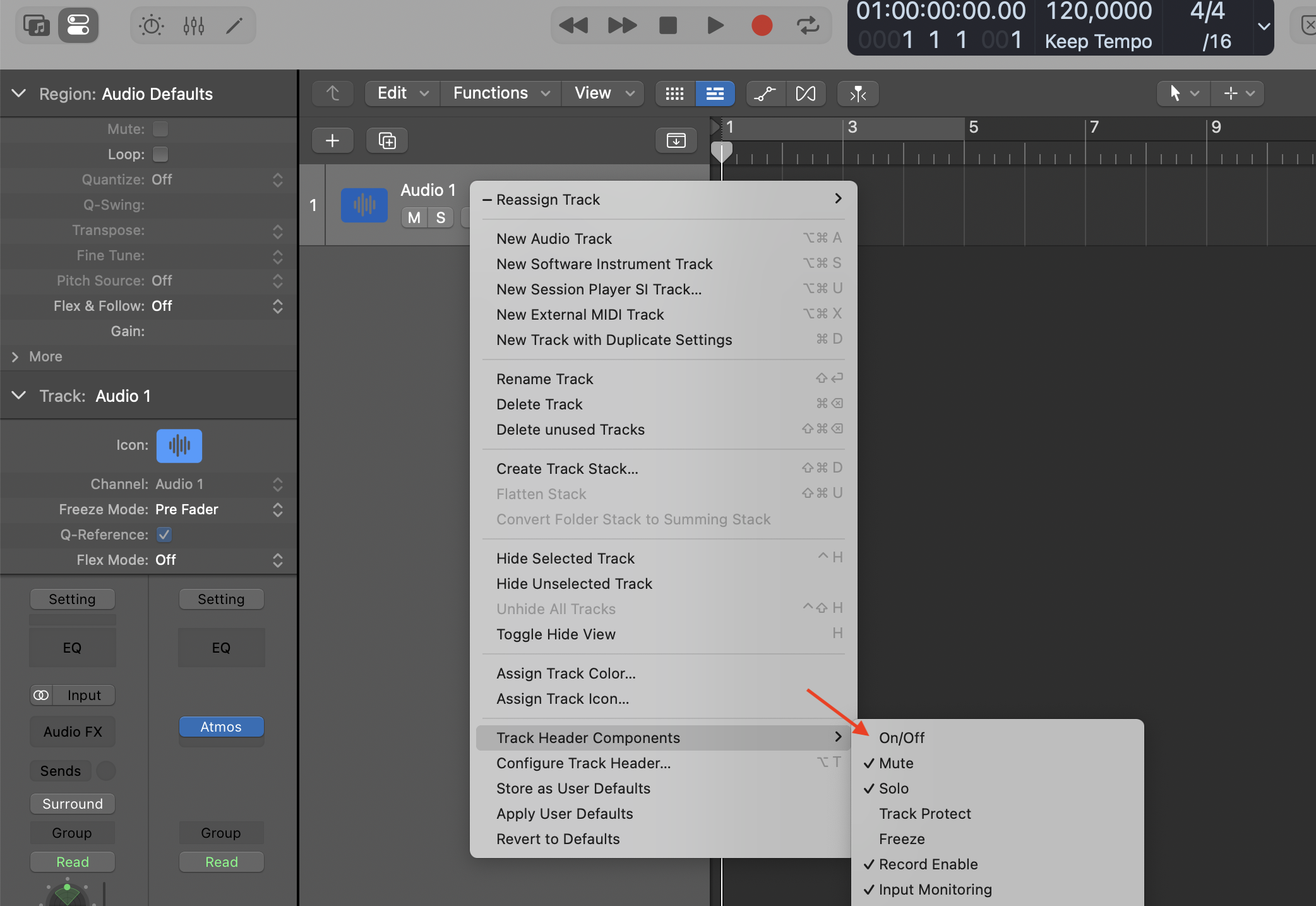1316x906 pixels.
Task: Switch to list view icon
Action: point(715,94)
